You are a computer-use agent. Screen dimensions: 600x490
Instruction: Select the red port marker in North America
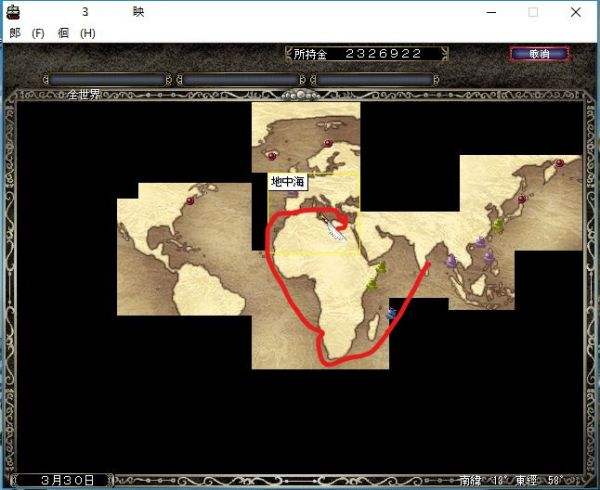pyautogui.click(x=189, y=198)
